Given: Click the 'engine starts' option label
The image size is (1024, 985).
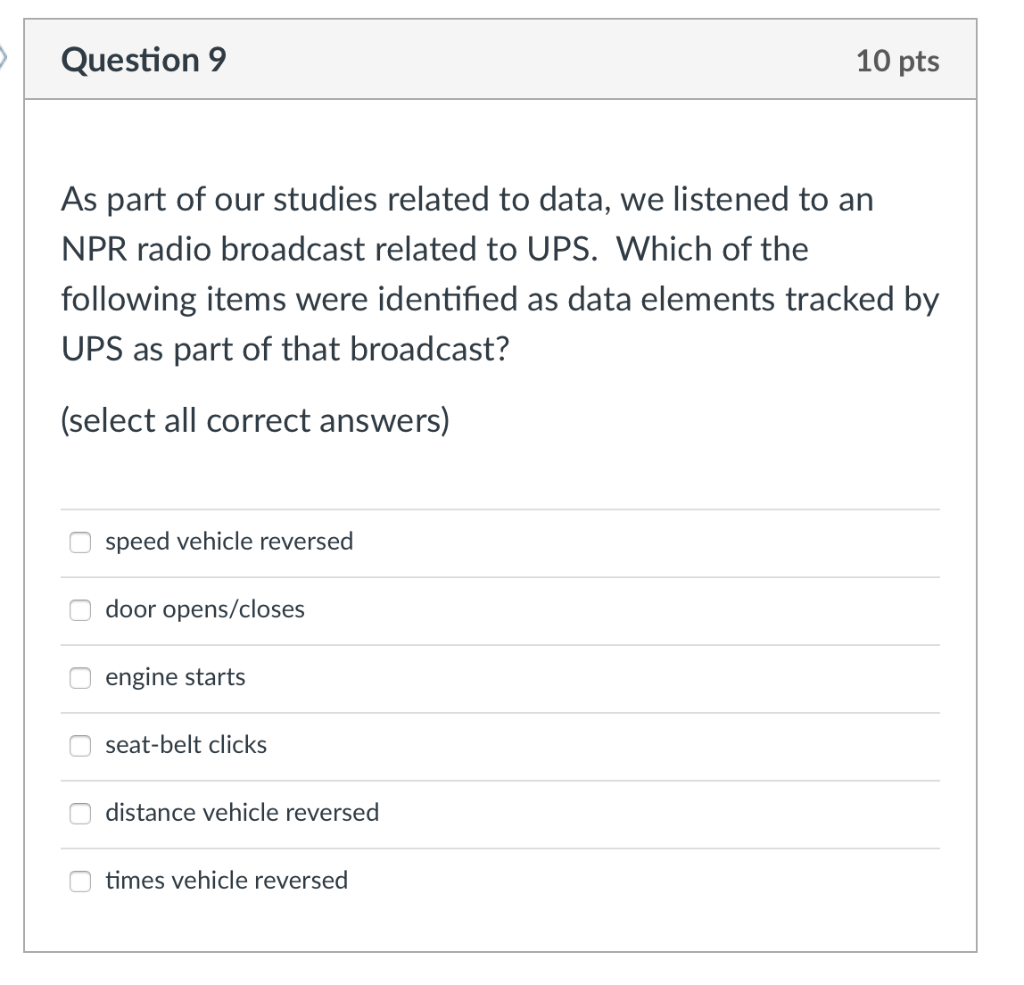Looking at the screenshot, I should pos(175,678).
